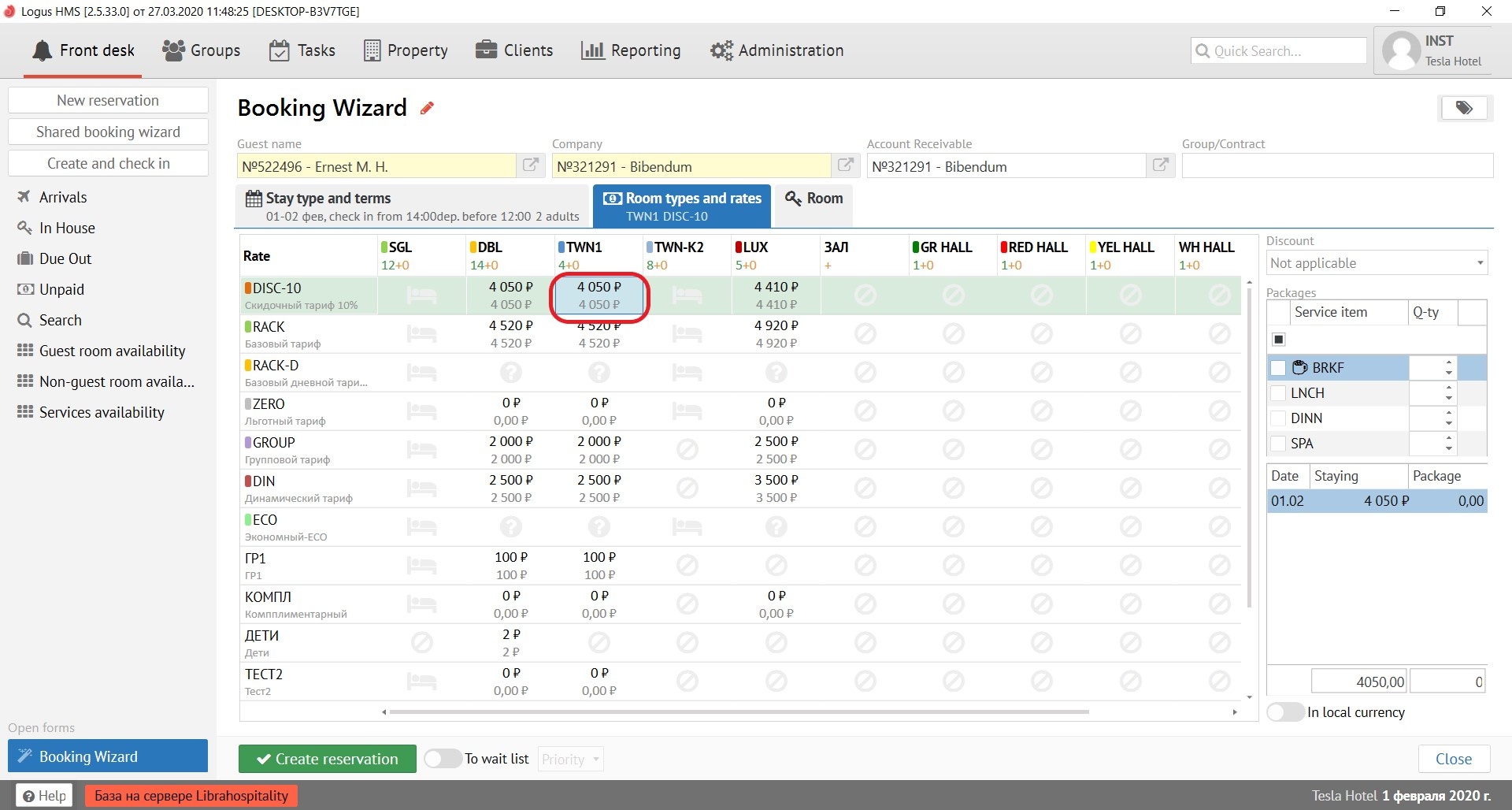Click the INST user avatar icon
Viewport: 1512px width, 810px height.
tap(1401, 51)
